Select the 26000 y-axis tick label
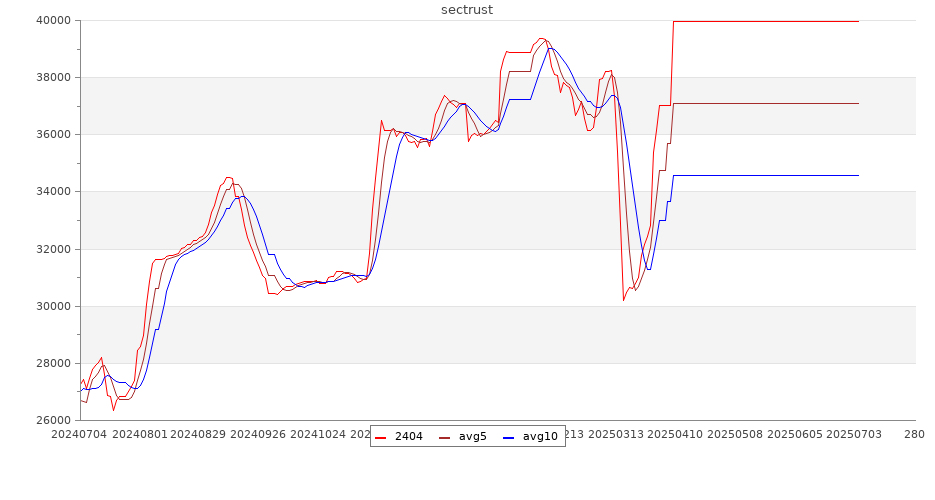 [x=51, y=420]
